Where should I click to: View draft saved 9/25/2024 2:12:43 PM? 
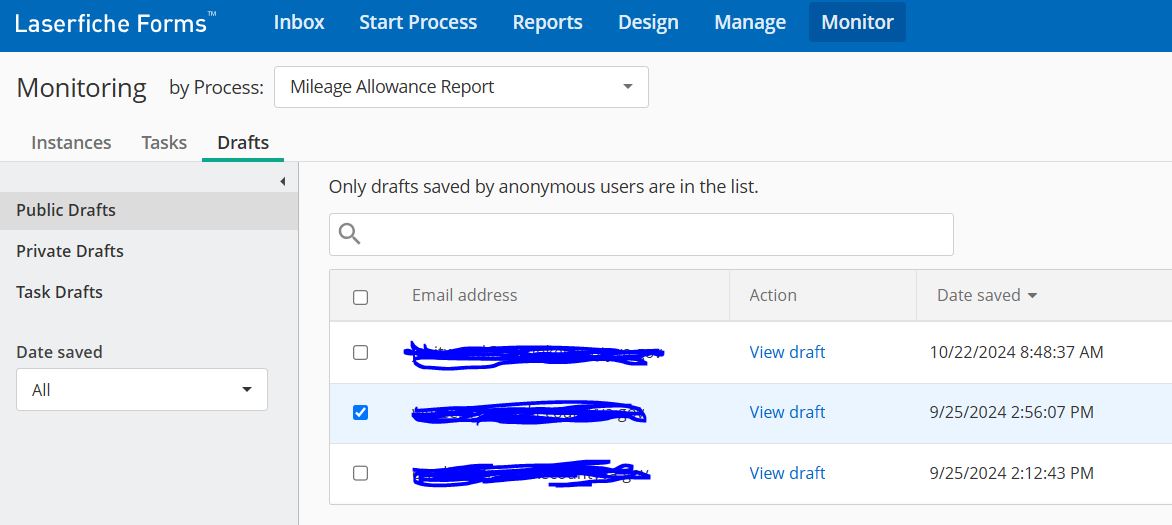[787, 473]
